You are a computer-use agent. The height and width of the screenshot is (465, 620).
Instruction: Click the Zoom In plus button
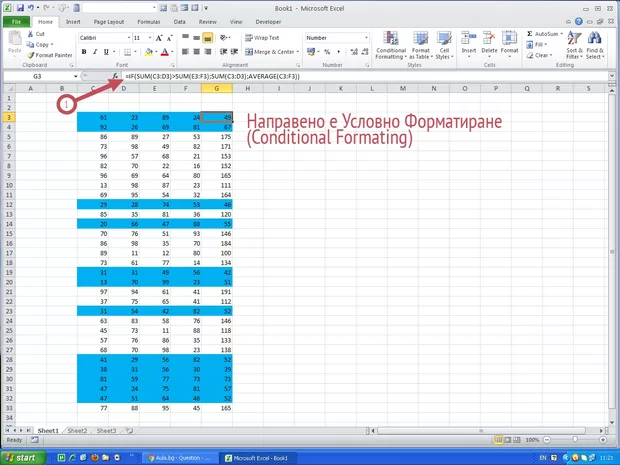click(603, 440)
